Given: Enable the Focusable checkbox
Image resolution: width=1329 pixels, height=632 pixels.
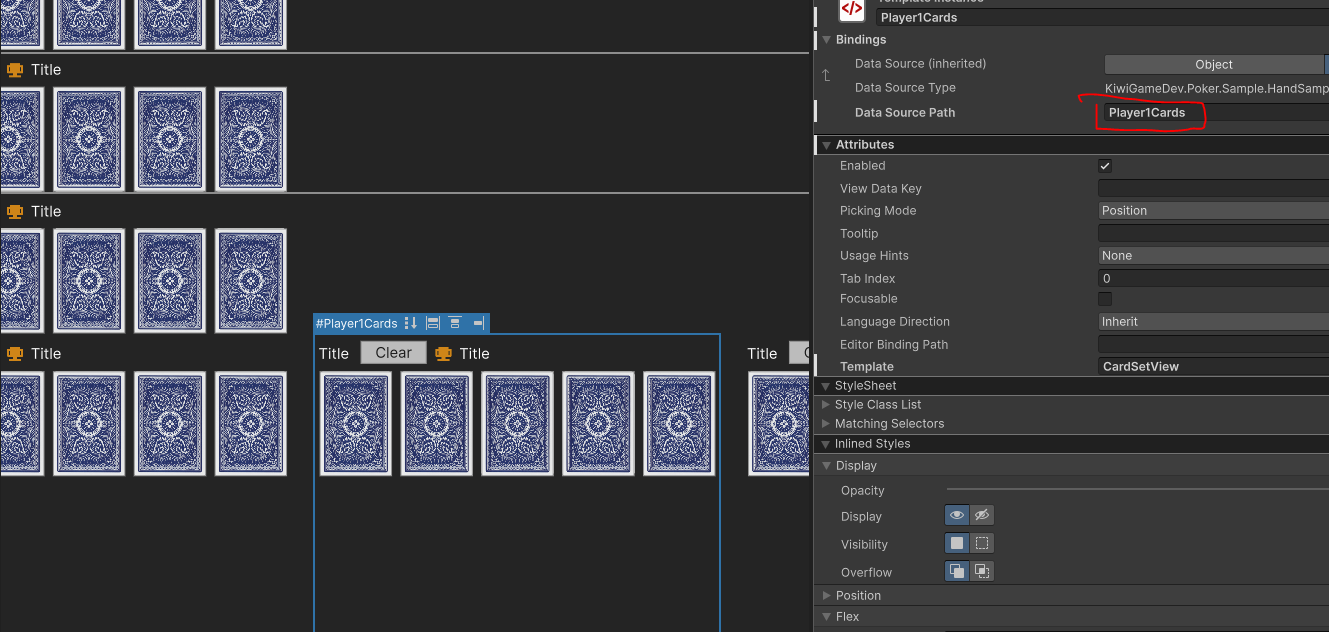Looking at the screenshot, I should point(1105,298).
